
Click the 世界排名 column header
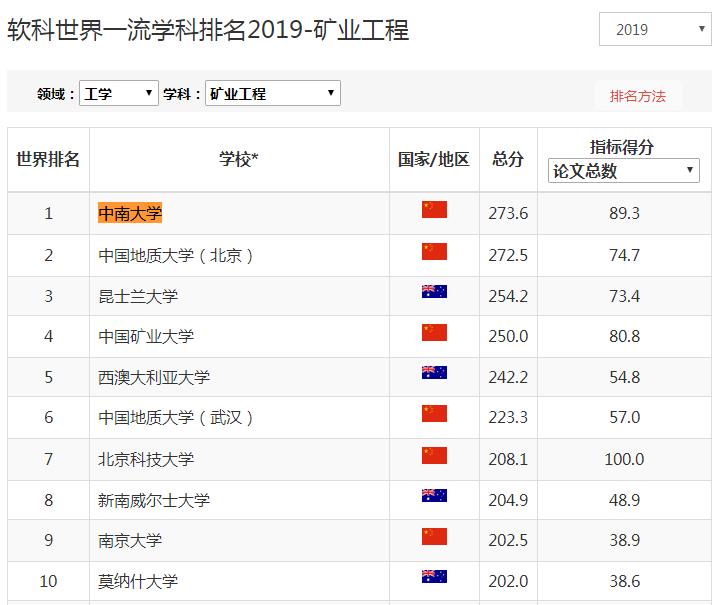point(48,159)
